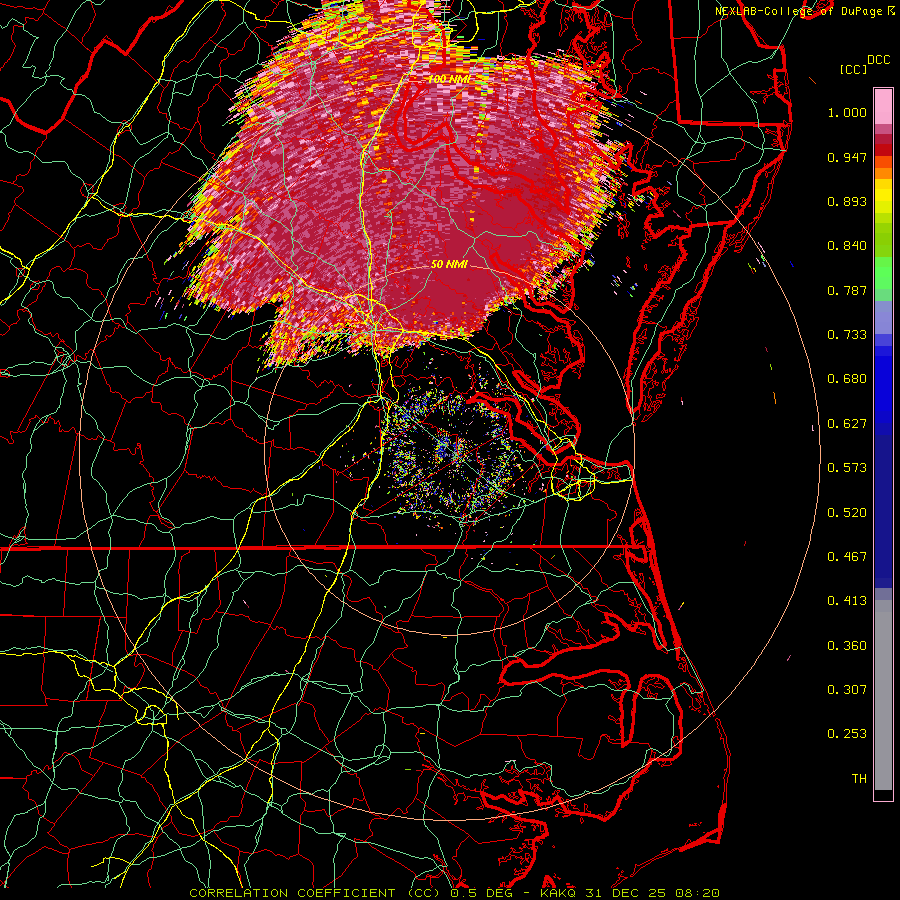Click the 100 NMI range ring label
The height and width of the screenshot is (900, 900).
(x=449, y=79)
